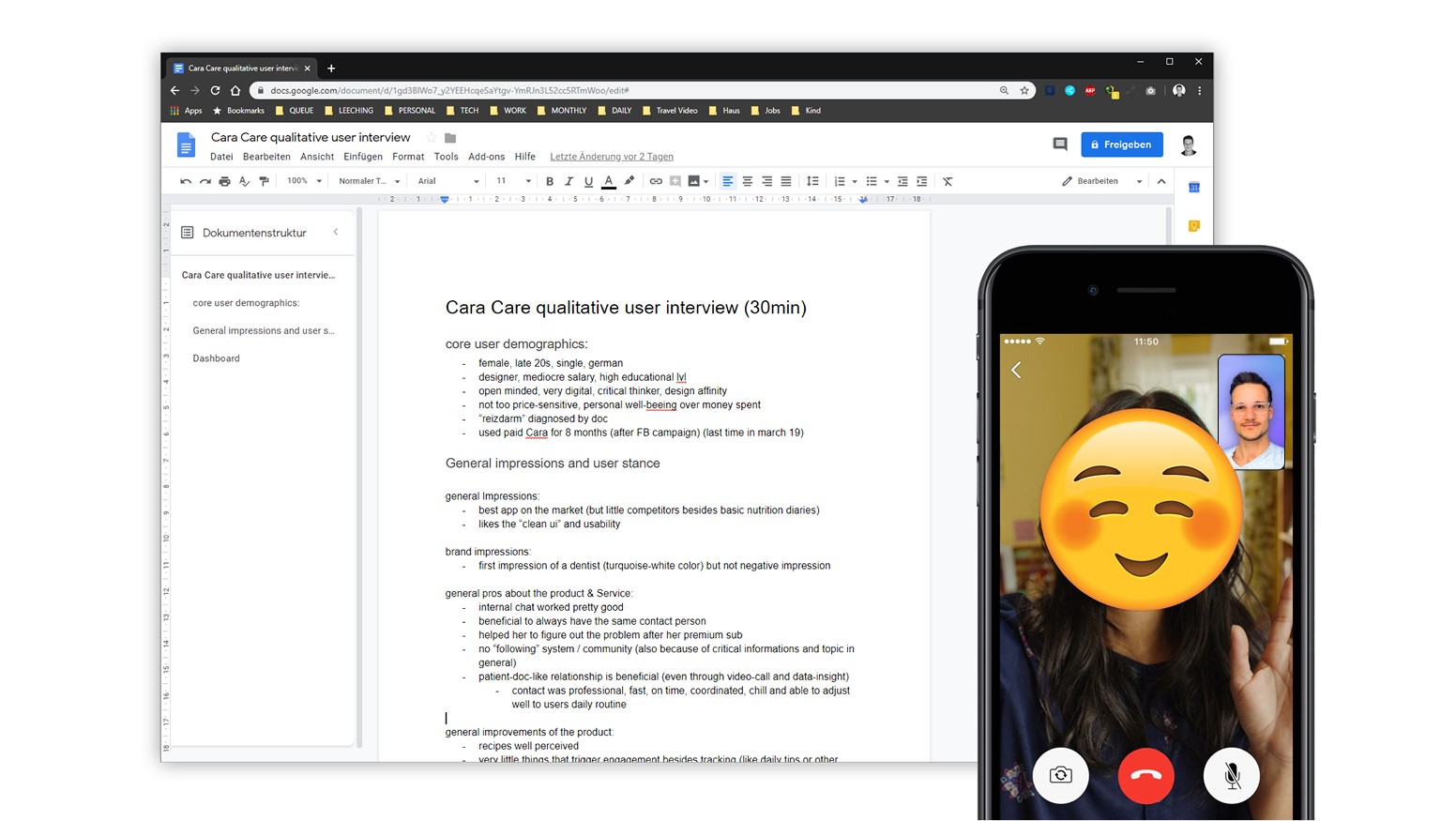Screen dimensions: 1456x821
Task: Toggle bold formatting
Action: [x=550, y=181]
